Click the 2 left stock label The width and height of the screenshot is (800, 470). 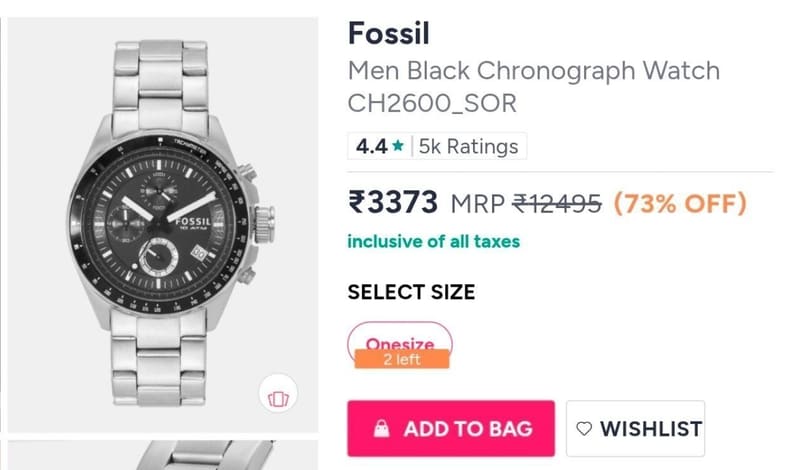[402, 359]
